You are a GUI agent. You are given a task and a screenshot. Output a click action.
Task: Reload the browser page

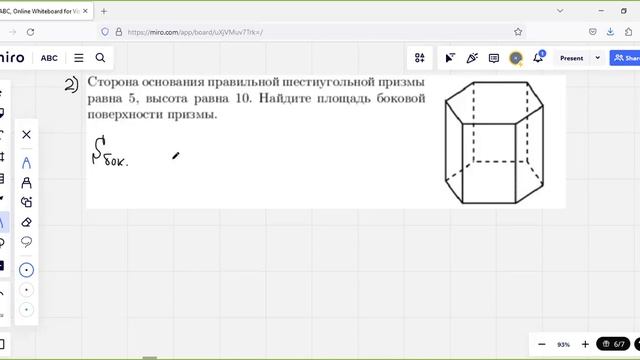coord(30,32)
